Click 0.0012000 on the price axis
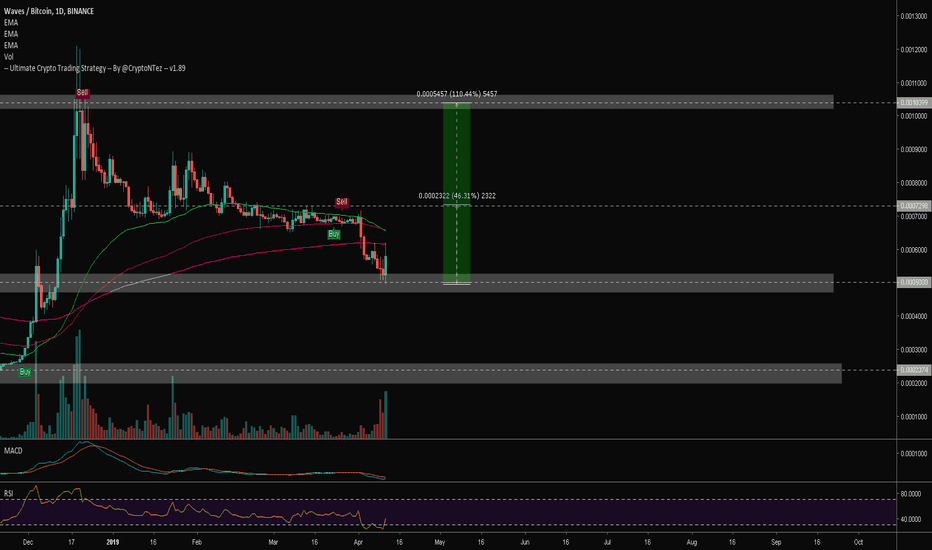Image resolution: width=932 pixels, height=550 pixels. click(x=914, y=49)
